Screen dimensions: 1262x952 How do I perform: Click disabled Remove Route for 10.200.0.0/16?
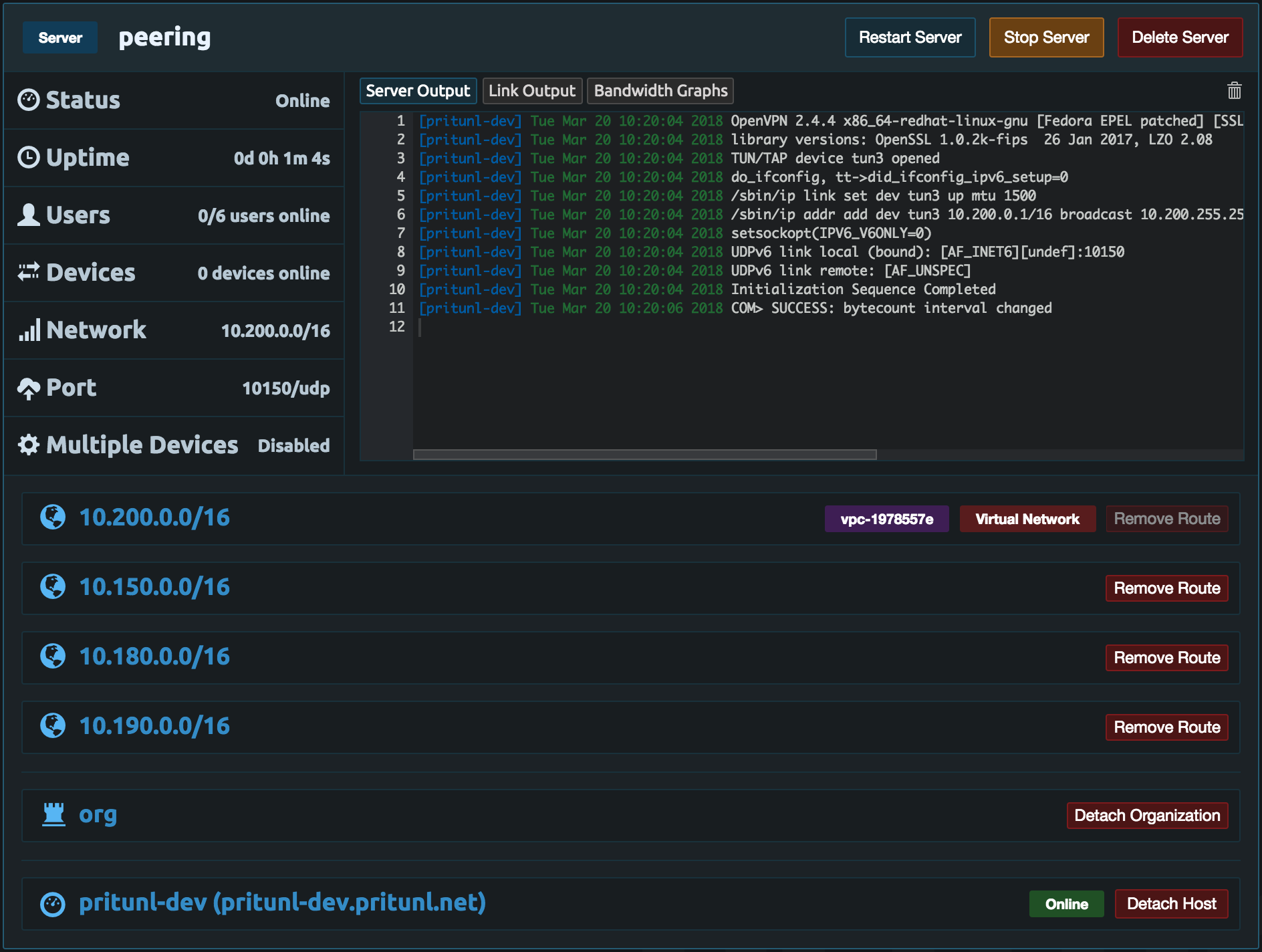click(x=1166, y=519)
